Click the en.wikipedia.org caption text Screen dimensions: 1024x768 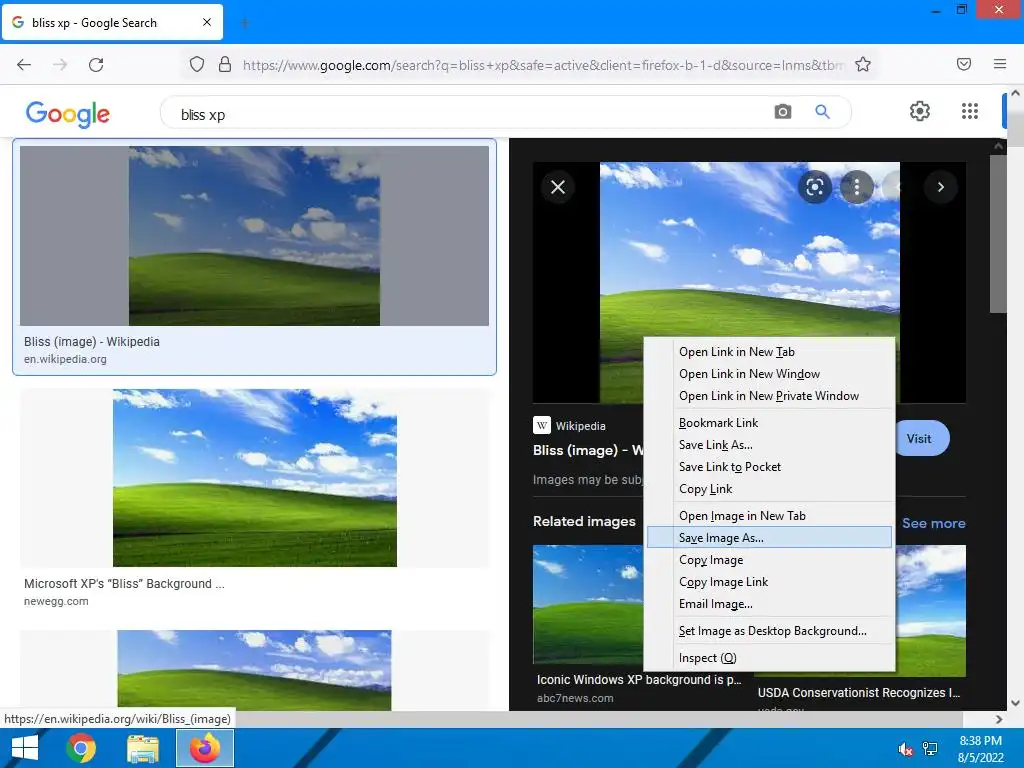(65, 359)
